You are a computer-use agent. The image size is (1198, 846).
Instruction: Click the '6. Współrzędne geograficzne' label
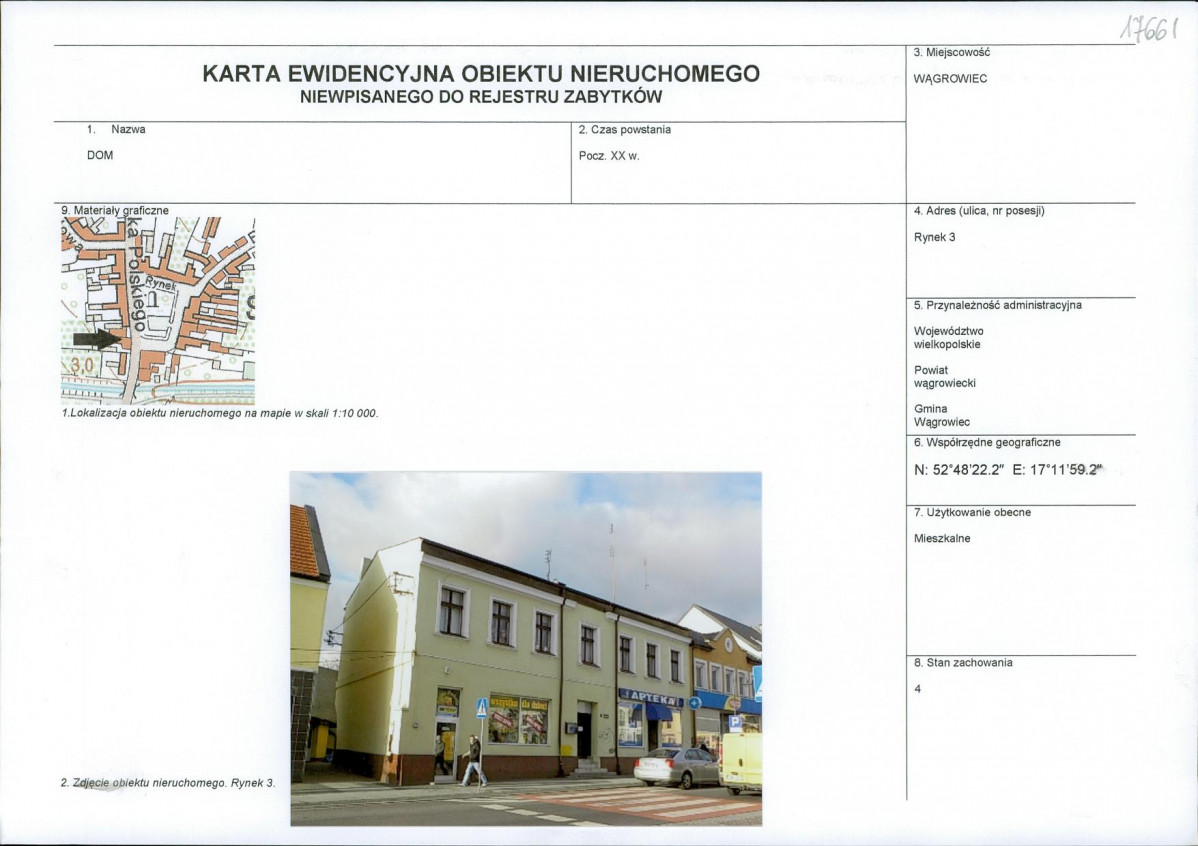click(986, 442)
